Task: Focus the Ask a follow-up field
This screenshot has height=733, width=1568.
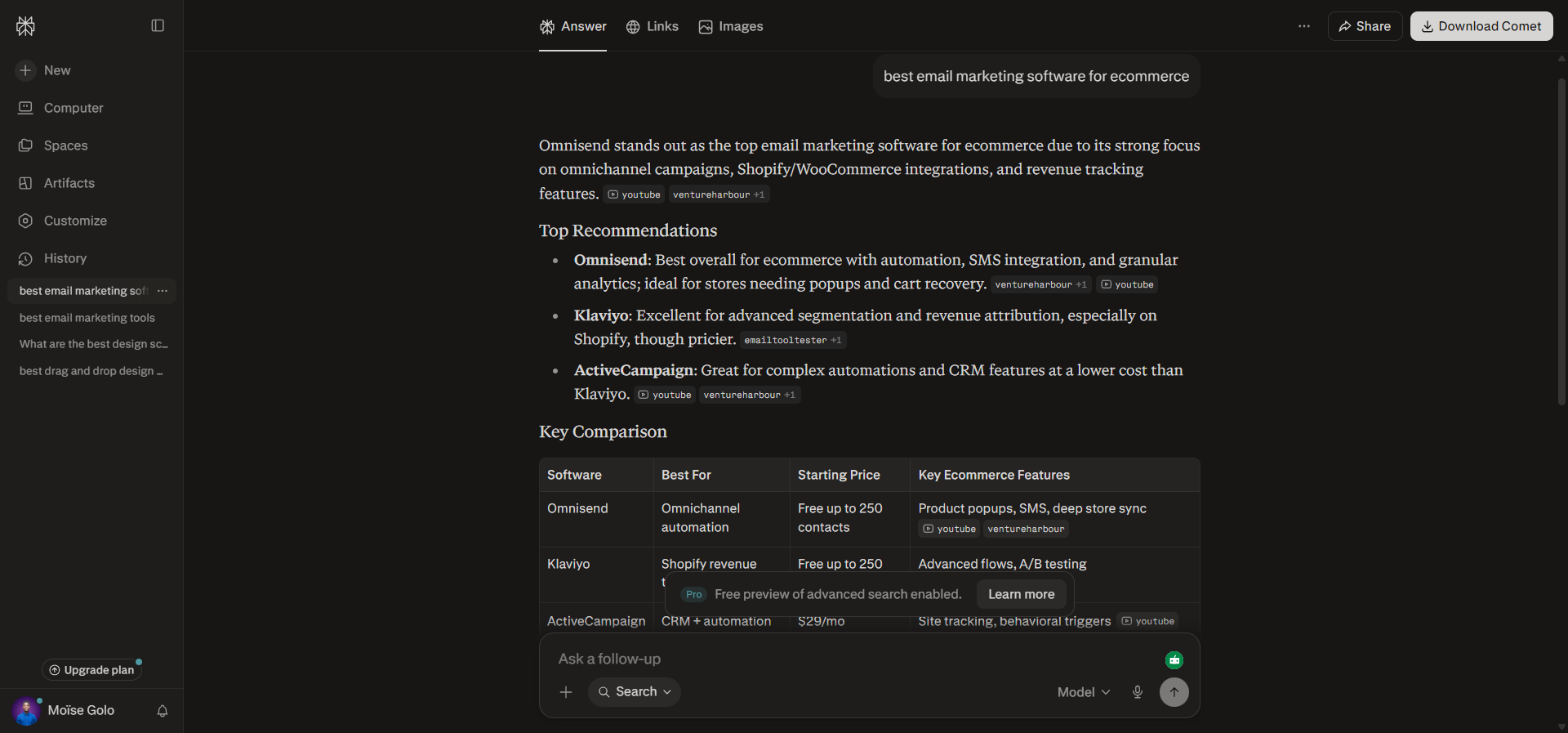Action: (x=857, y=659)
